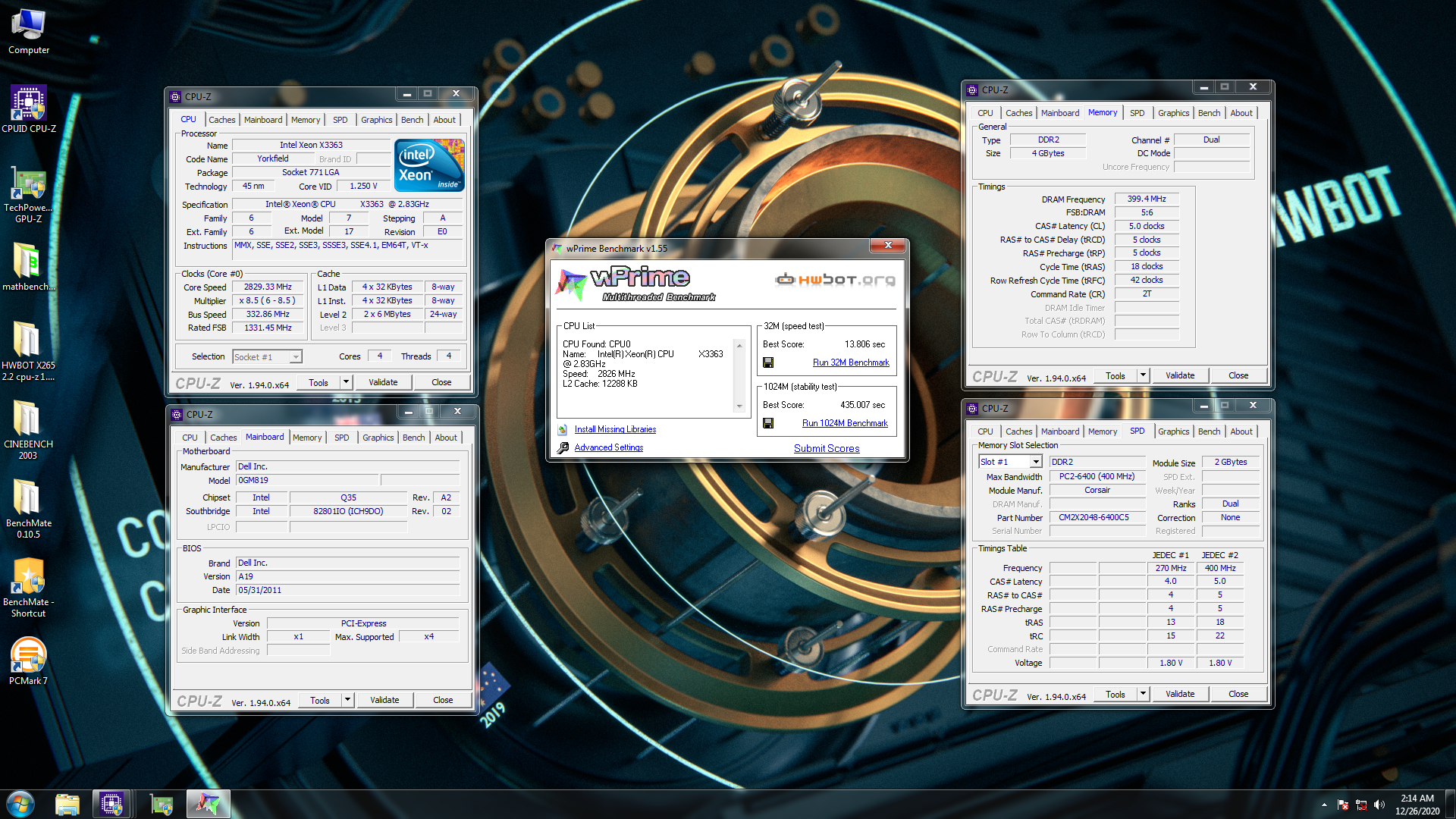Image resolution: width=1456 pixels, height=819 pixels.
Task: Open File Explorer from the taskbar
Action: [x=67, y=804]
